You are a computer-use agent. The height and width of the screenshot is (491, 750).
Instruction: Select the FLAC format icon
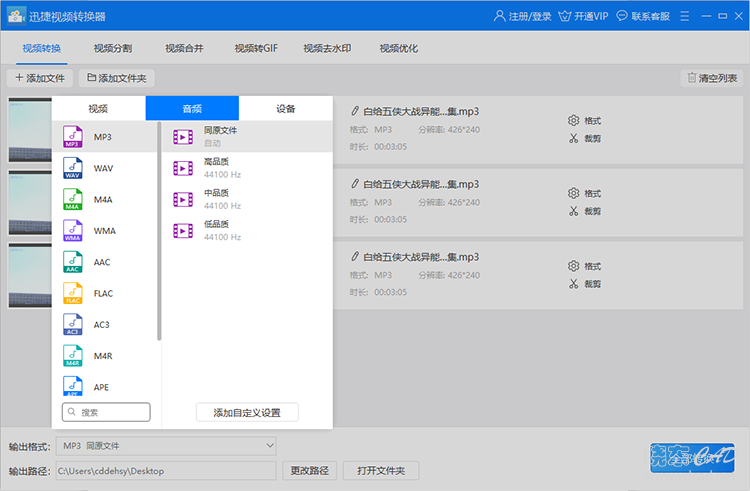coord(73,293)
